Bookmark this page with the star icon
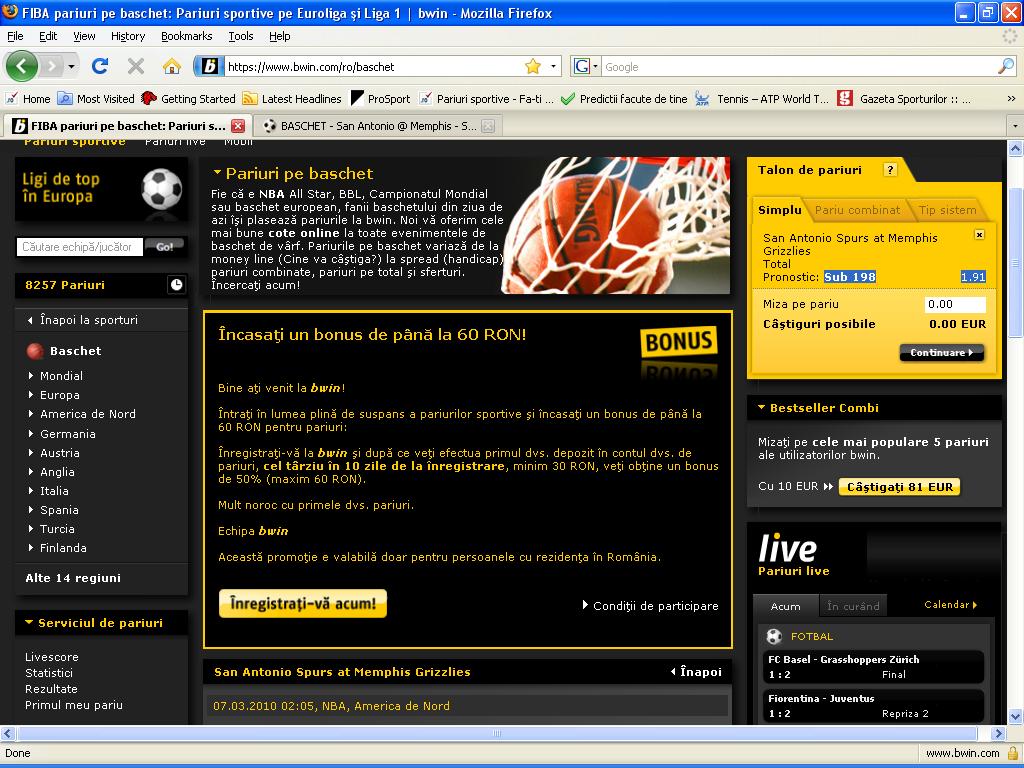Screen dimensions: 1024x768 tap(533, 66)
